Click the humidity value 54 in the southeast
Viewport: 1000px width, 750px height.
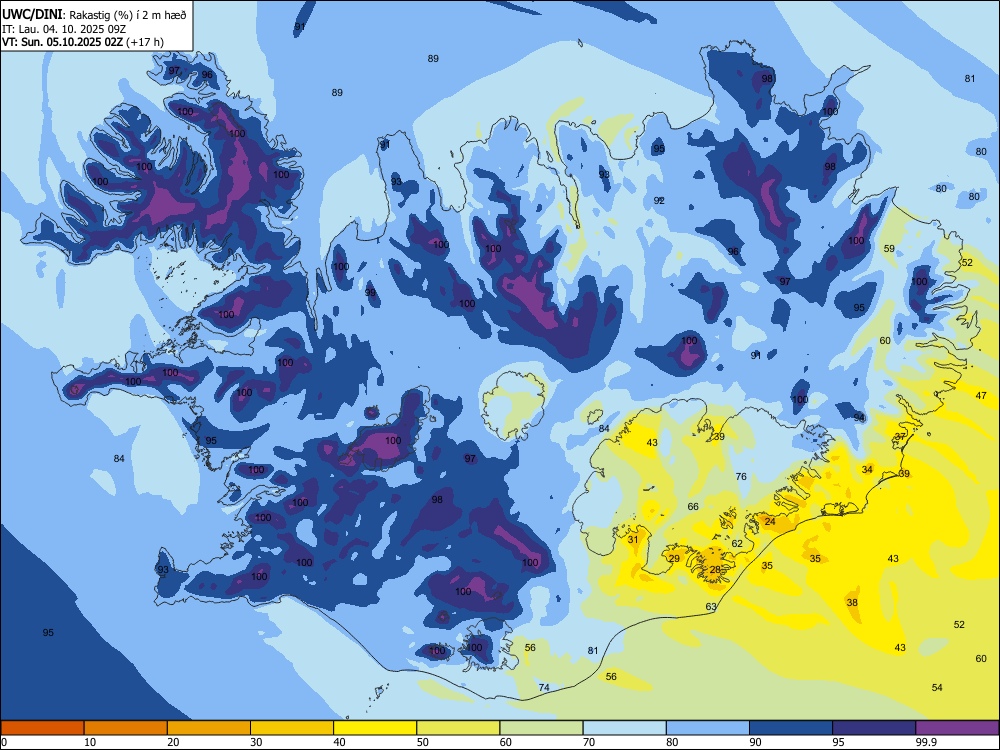click(x=937, y=687)
